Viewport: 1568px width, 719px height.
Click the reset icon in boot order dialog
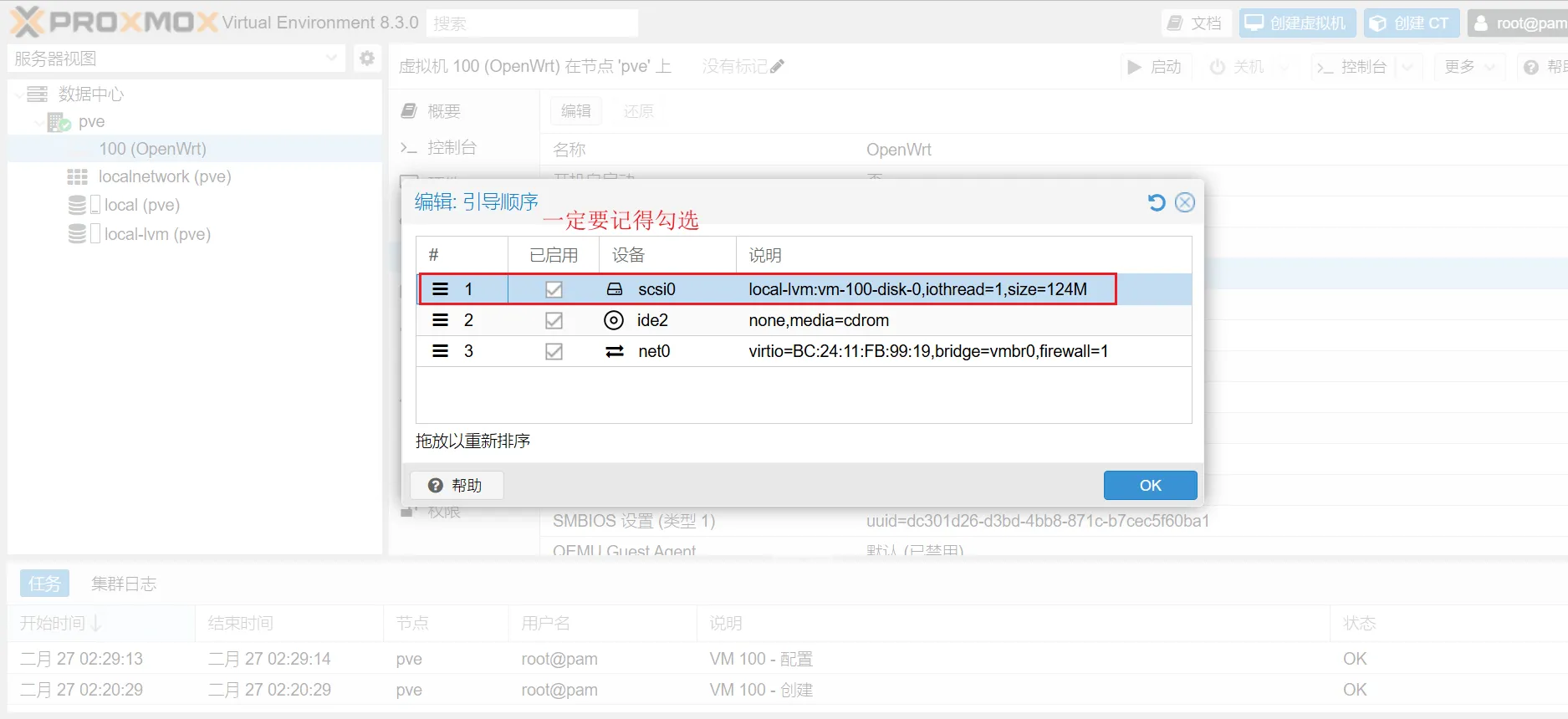click(1157, 202)
